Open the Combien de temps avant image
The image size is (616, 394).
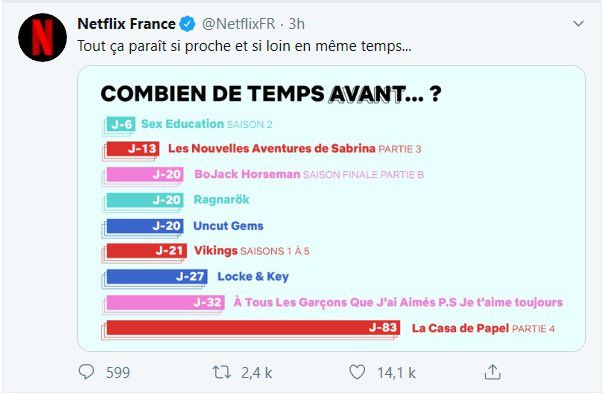332,208
